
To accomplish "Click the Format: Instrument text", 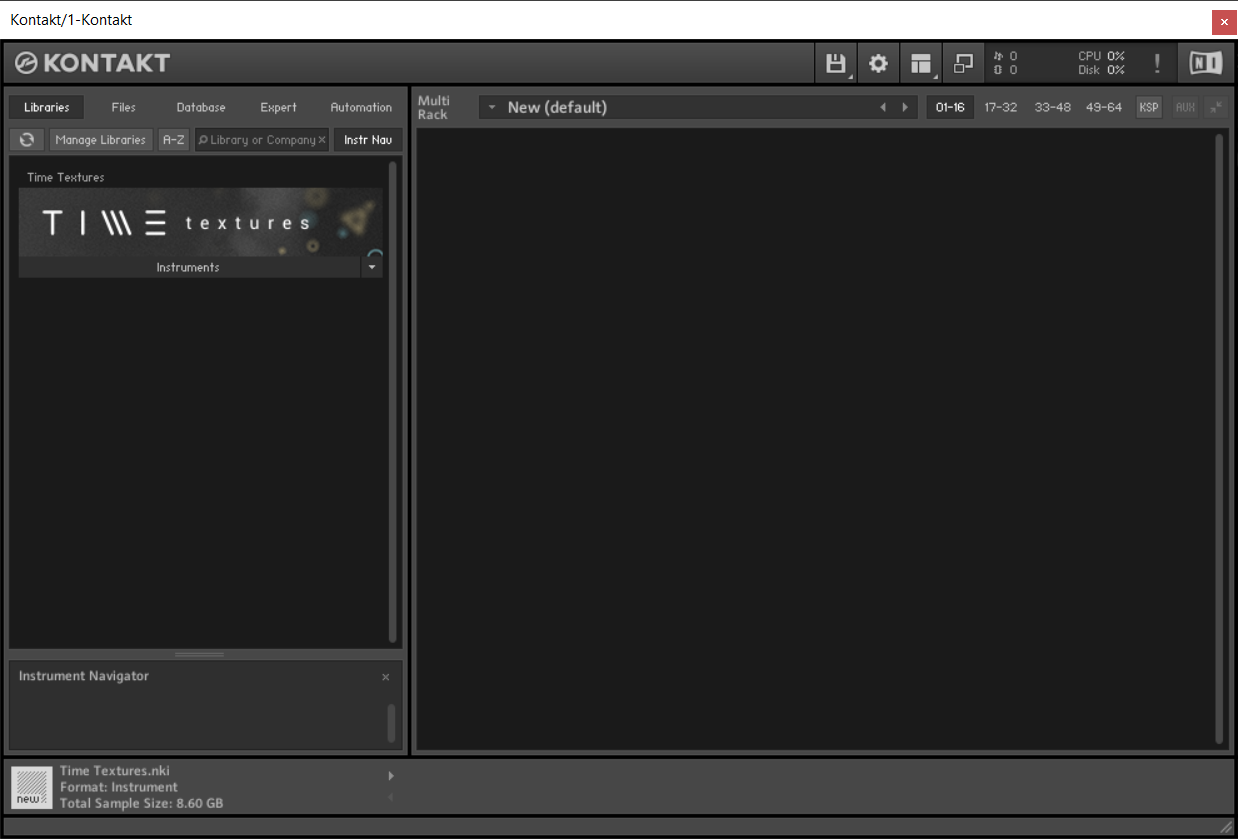I will click(x=119, y=787).
